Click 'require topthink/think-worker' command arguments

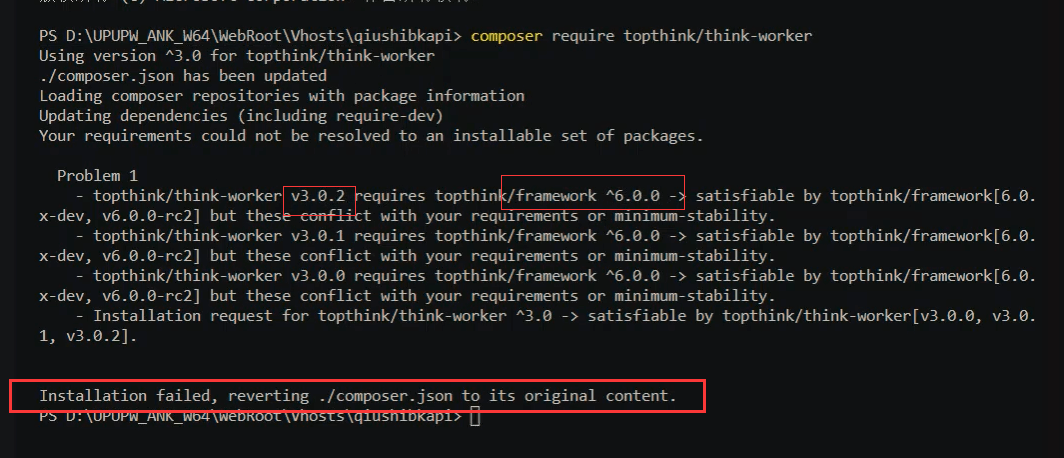(681, 35)
